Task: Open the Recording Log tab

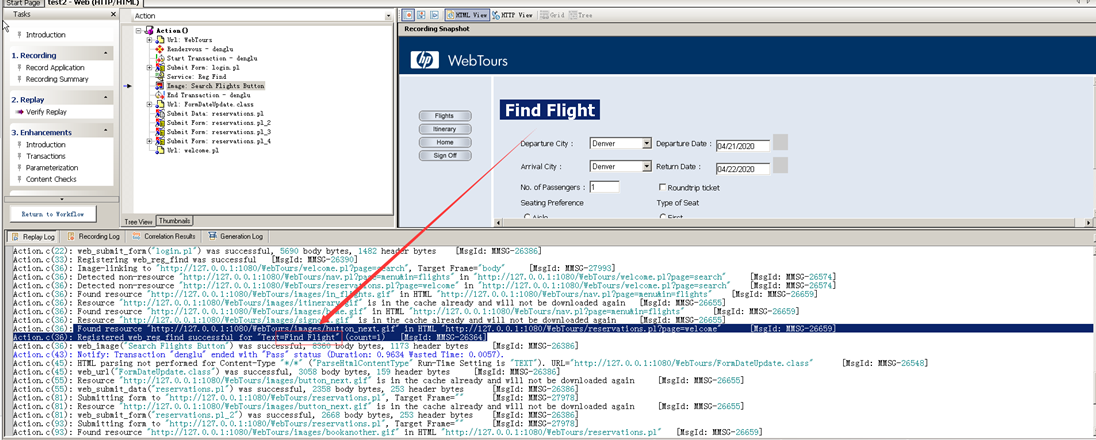Action: [94, 236]
